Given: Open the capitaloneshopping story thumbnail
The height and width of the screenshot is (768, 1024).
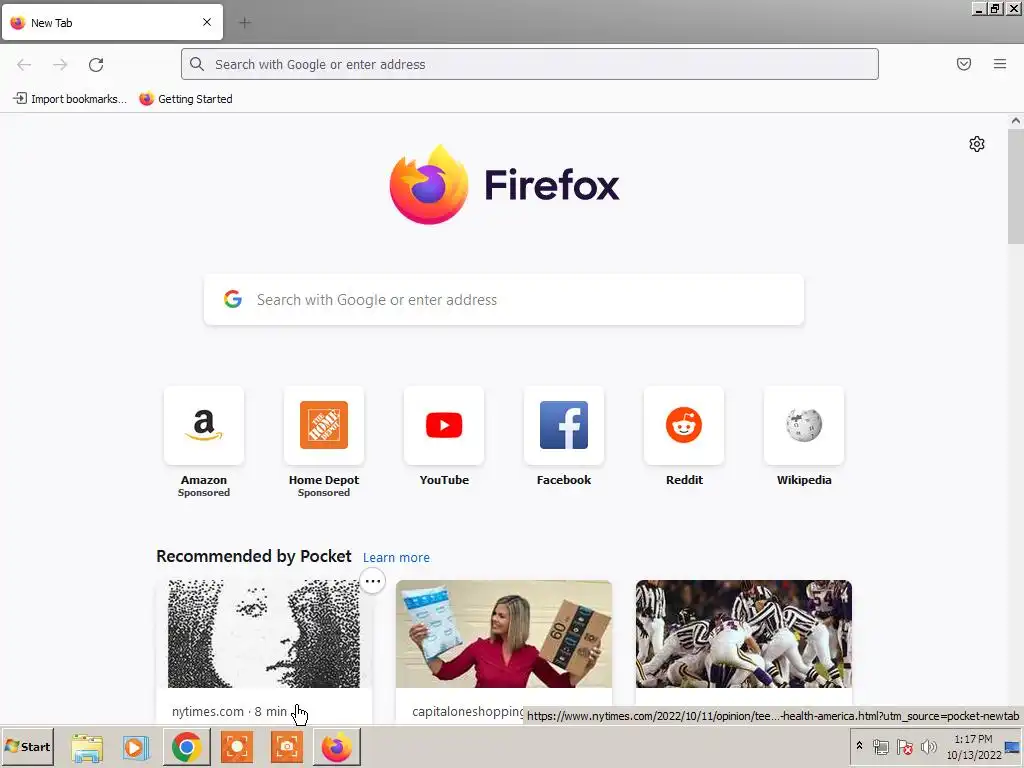Looking at the screenshot, I should (504, 633).
